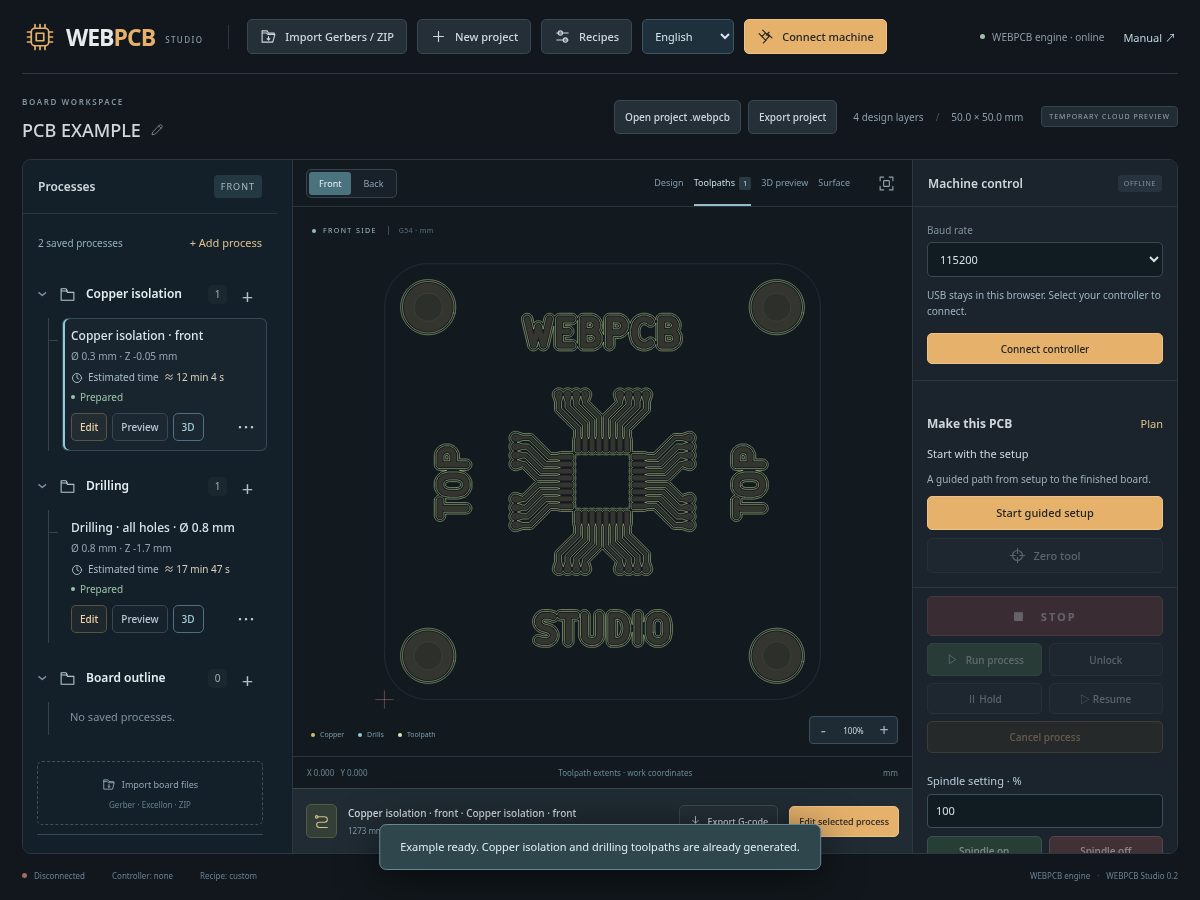Viewport: 1200px width, 900px height.
Task: Click the clock icon in Copper isolation estimated time
Action: click(77, 377)
